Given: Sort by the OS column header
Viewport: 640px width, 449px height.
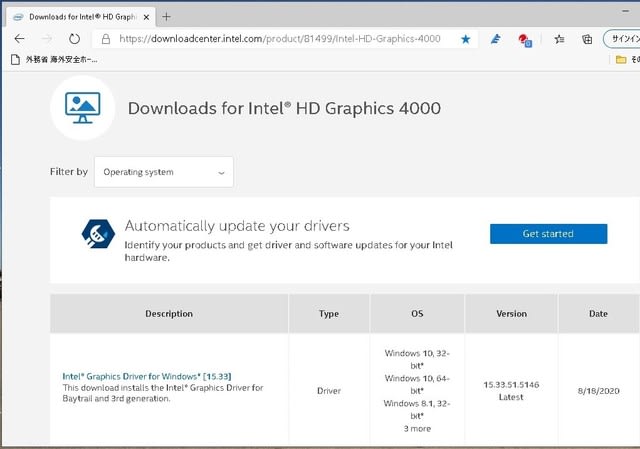Looking at the screenshot, I should click(417, 313).
